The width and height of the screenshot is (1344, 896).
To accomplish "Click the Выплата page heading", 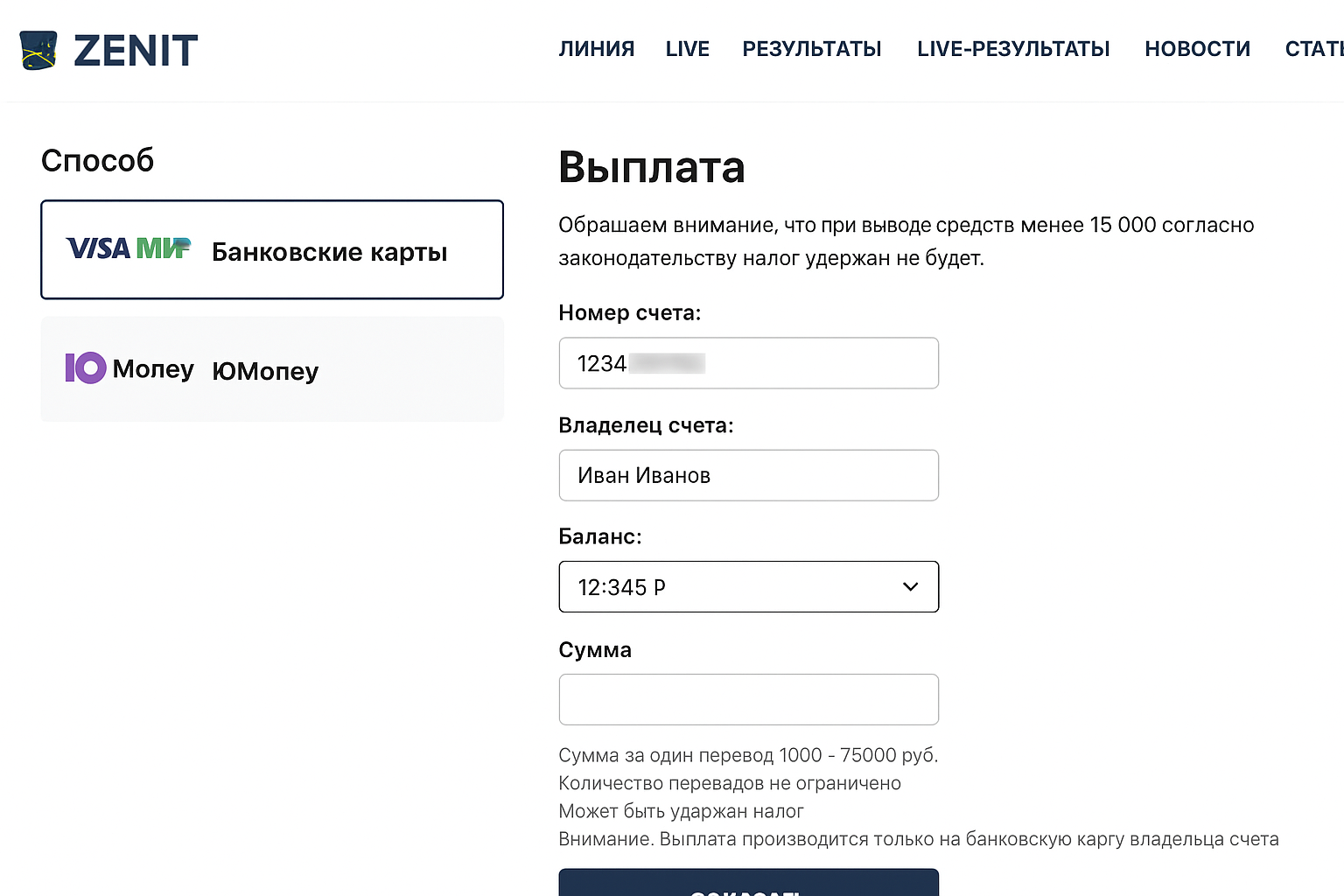I will point(651,167).
